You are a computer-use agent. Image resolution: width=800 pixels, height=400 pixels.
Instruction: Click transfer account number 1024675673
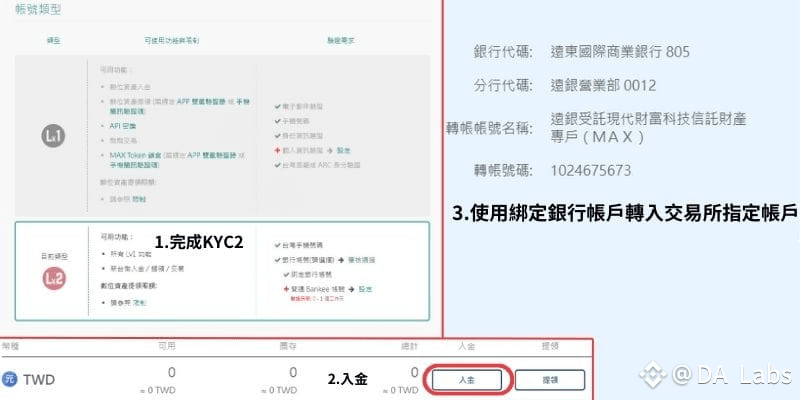click(591, 170)
